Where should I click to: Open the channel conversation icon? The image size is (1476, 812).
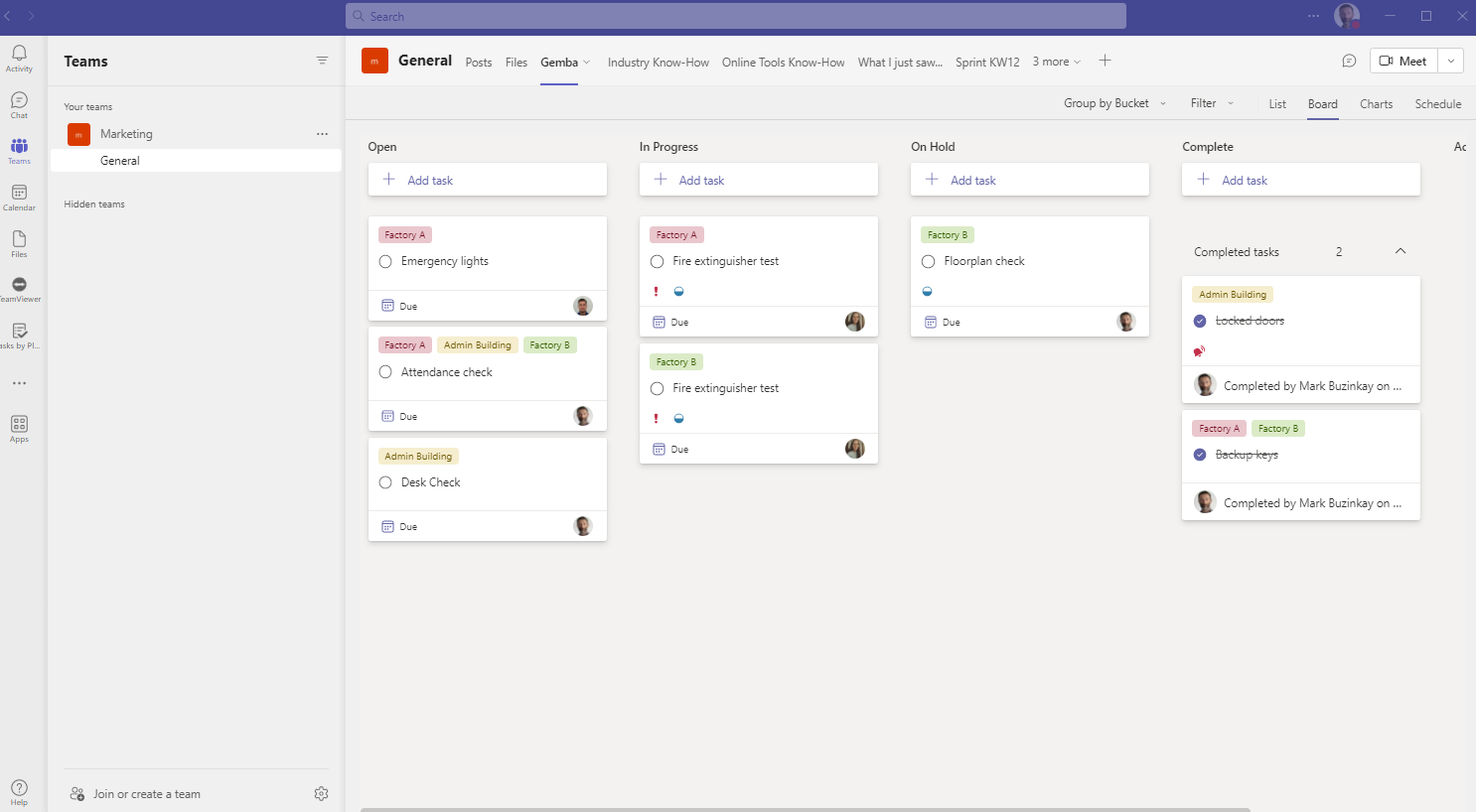(x=1349, y=61)
